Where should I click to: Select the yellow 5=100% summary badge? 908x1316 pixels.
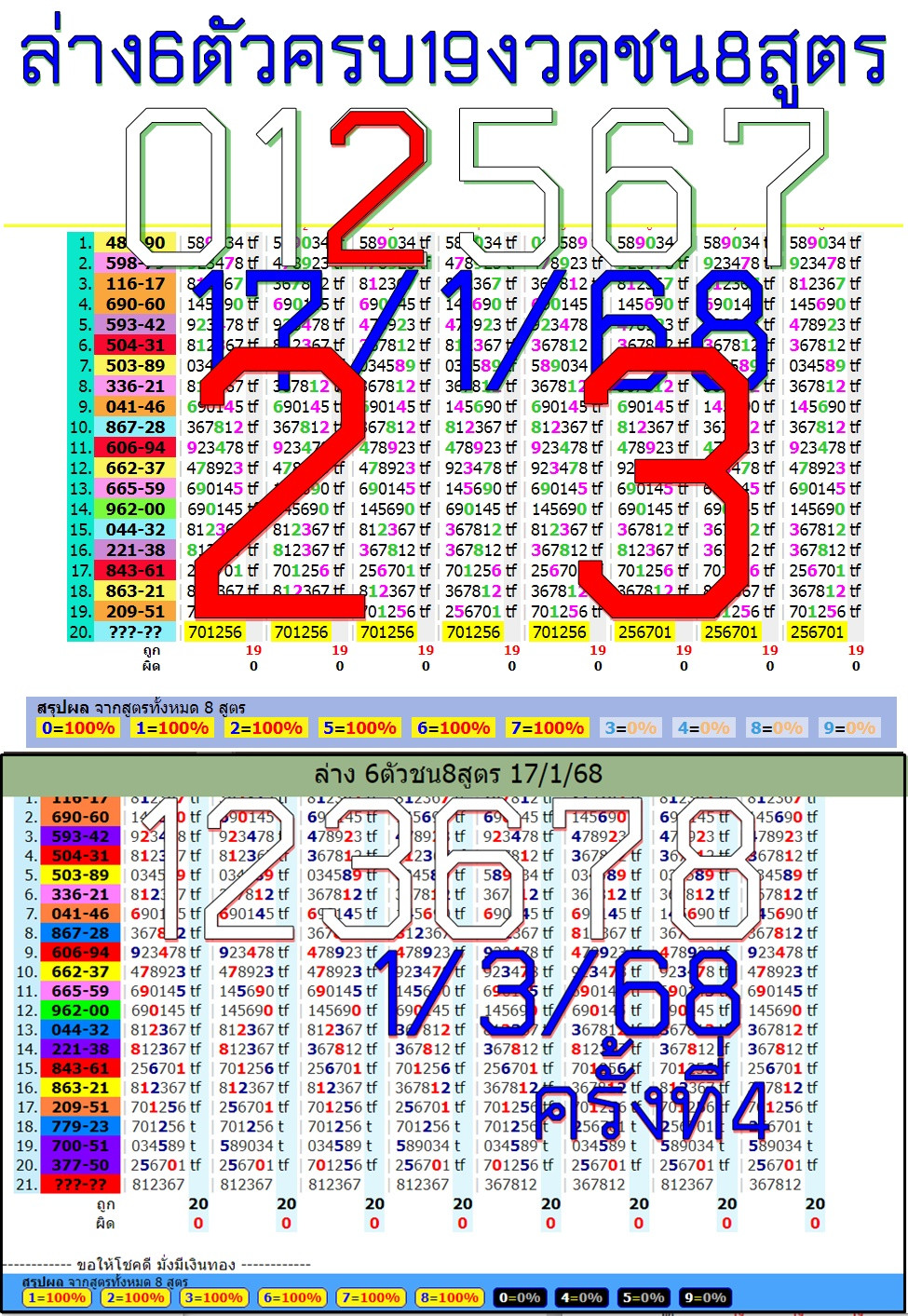tap(359, 728)
